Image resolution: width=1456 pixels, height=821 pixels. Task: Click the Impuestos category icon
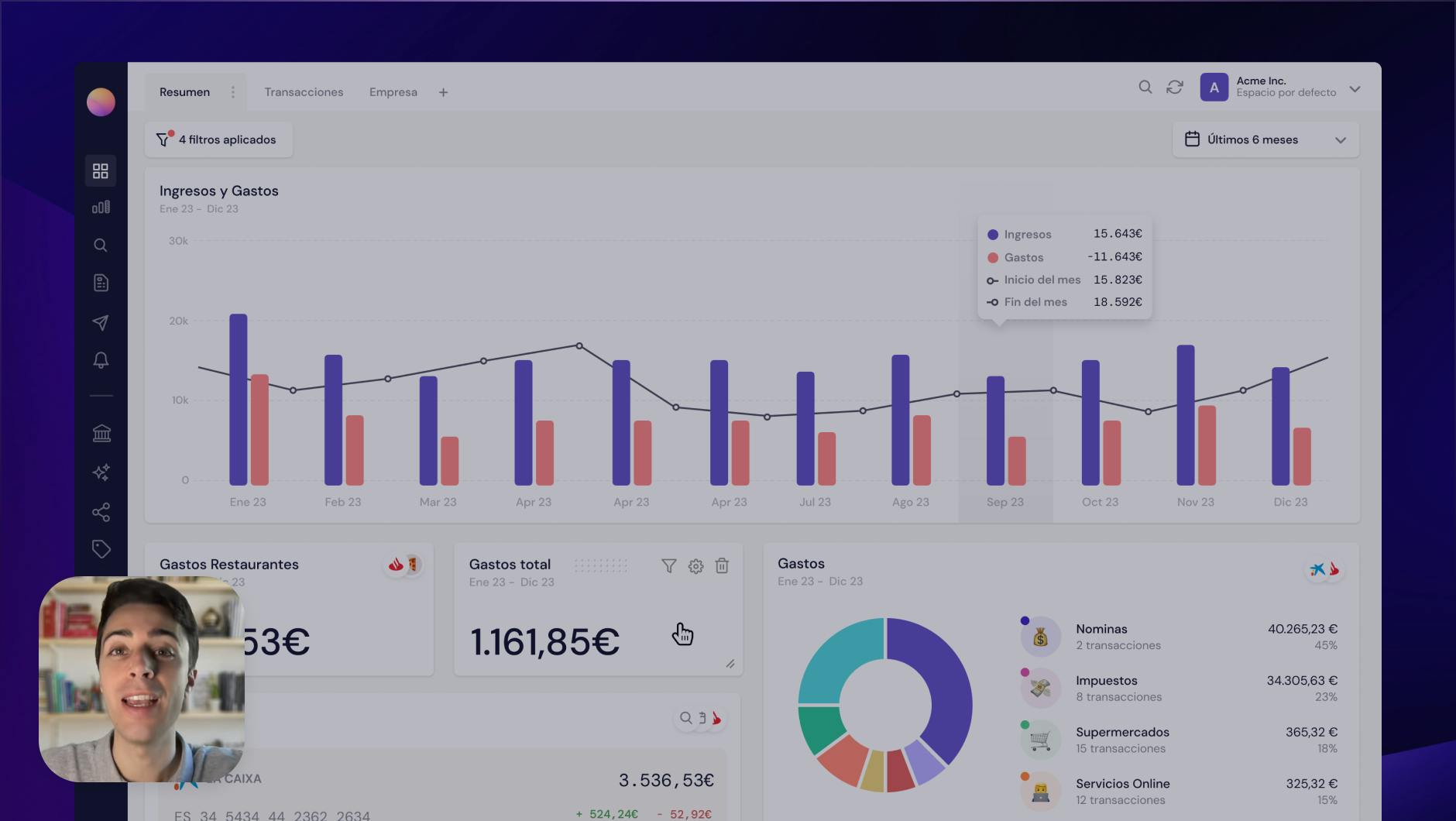1040,688
